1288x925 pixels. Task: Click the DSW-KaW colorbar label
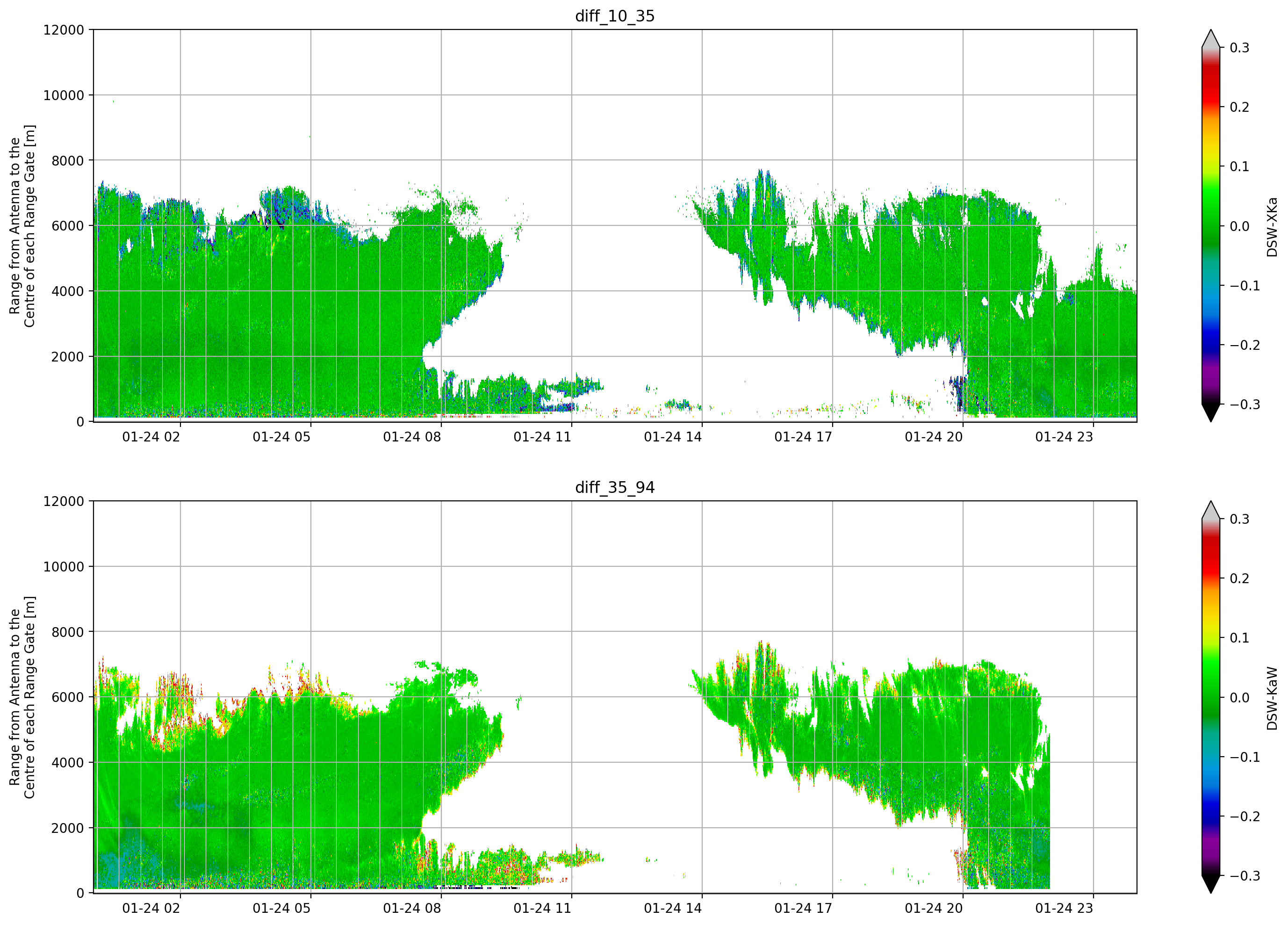[x=1272, y=698]
